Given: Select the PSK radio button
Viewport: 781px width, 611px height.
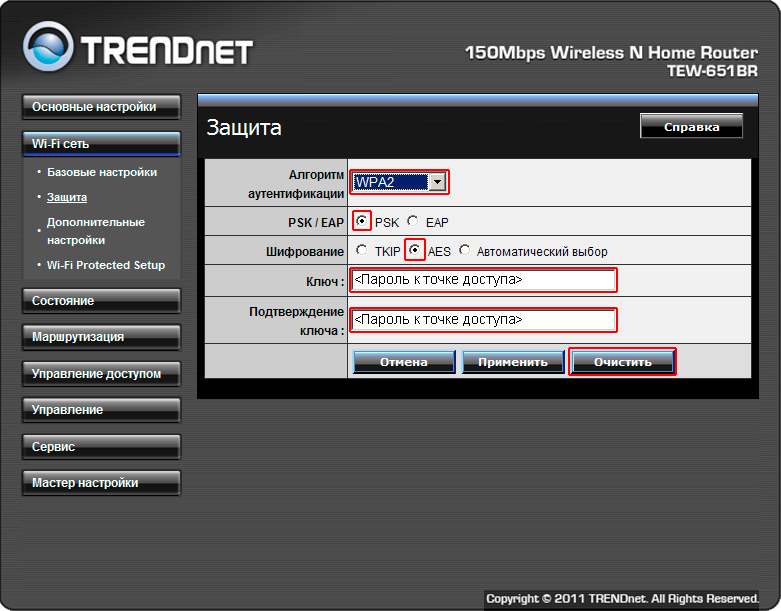Looking at the screenshot, I should 362,220.
